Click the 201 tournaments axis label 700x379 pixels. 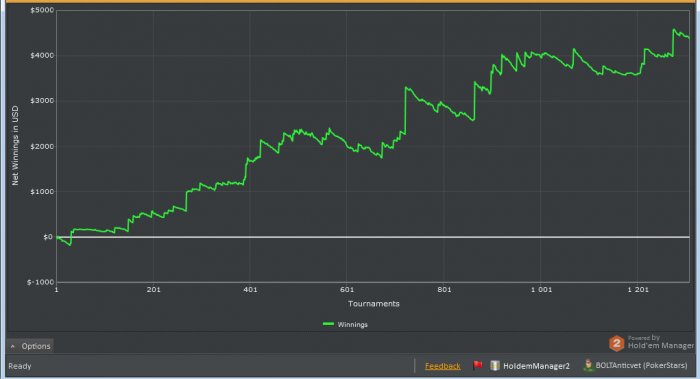tap(154, 290)
